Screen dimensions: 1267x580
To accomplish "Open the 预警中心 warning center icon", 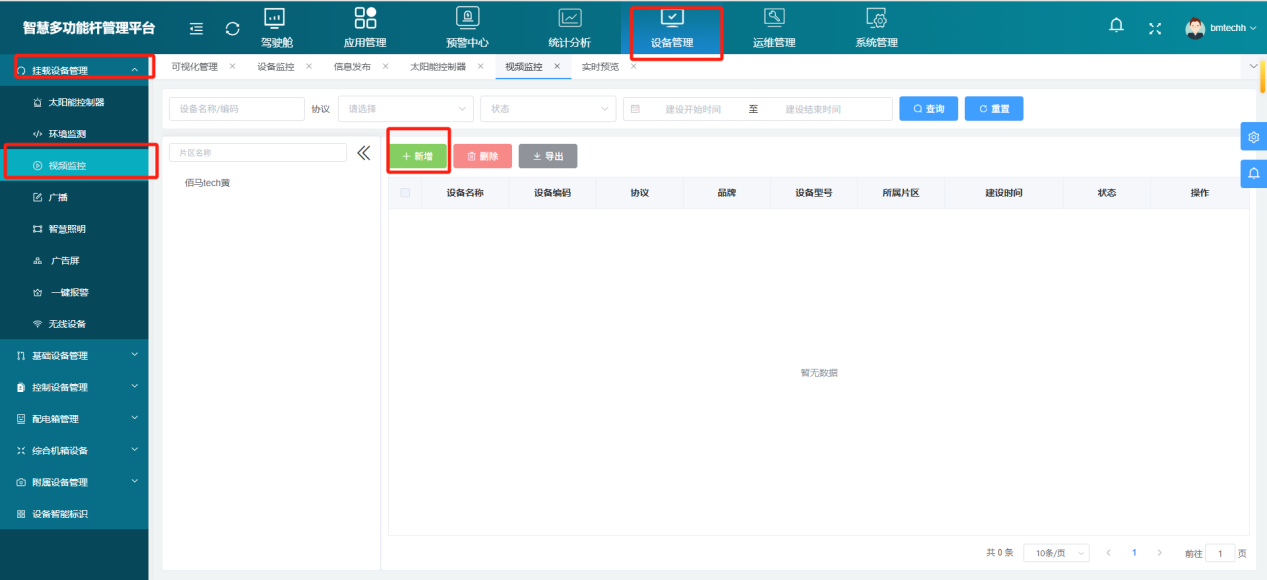I will coord(466,27).
